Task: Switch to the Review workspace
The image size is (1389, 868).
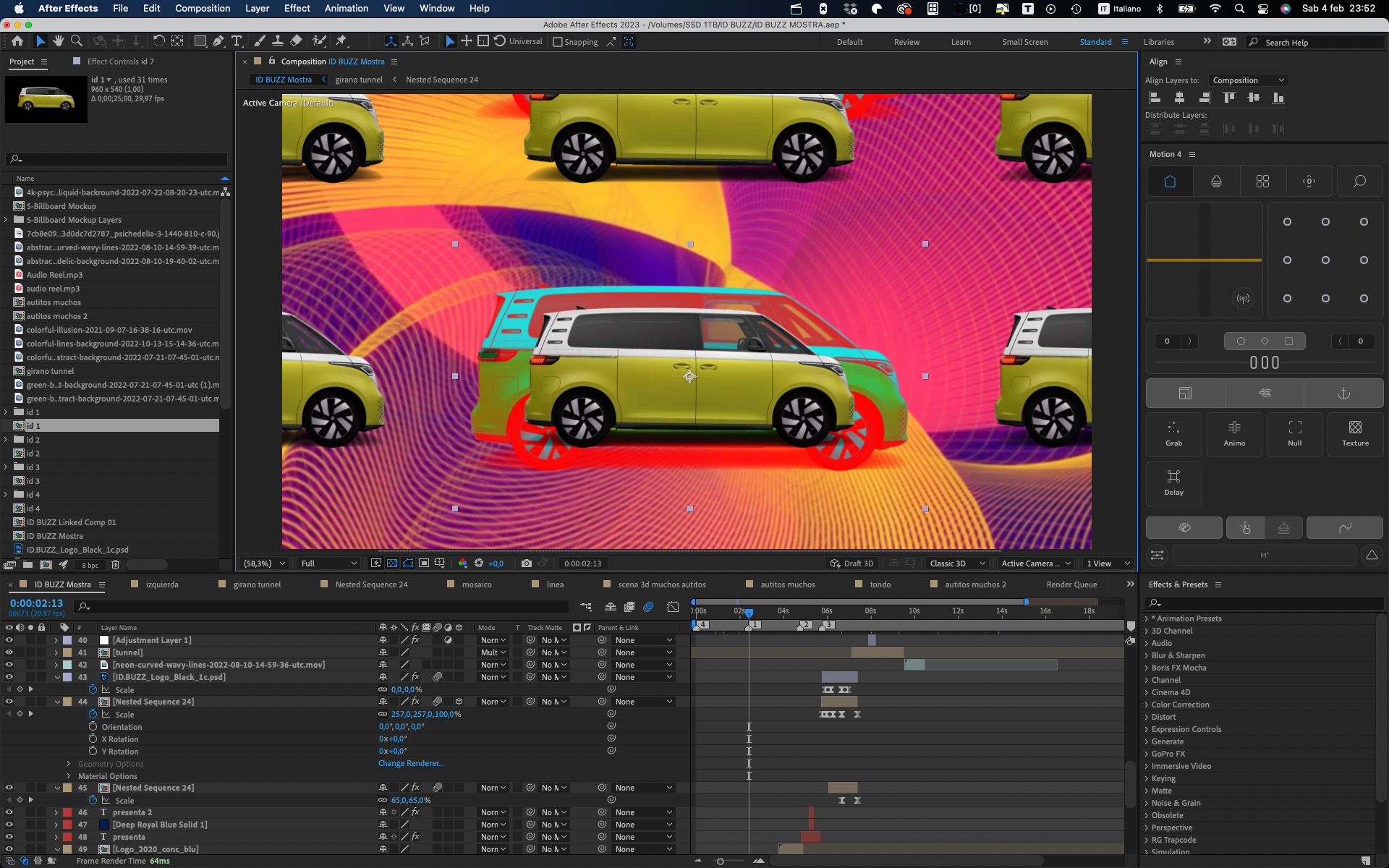Action: click(x=906, y=42)
